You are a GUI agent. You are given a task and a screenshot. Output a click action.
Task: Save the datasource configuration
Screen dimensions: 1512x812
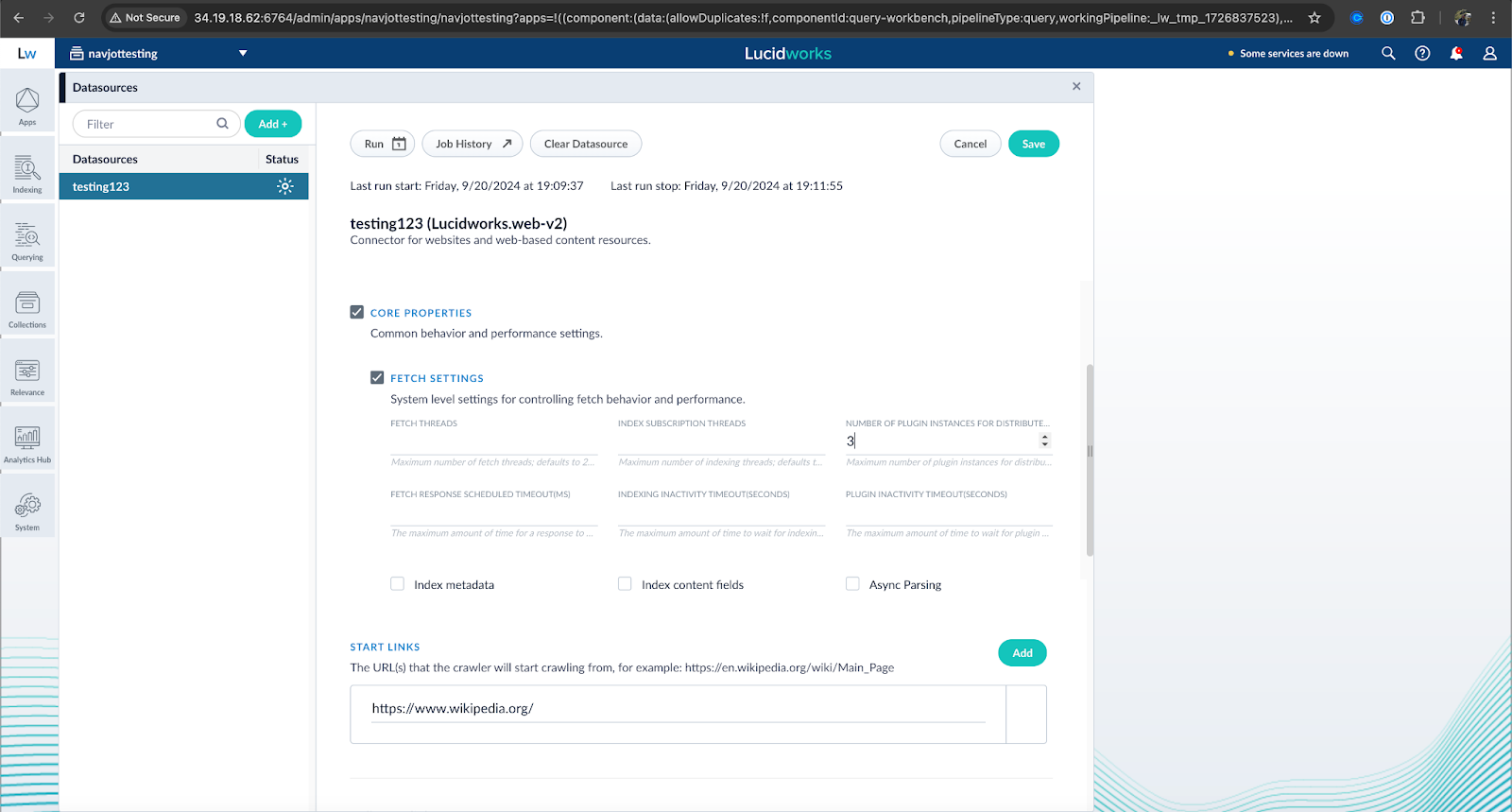tap(1034, 144)
